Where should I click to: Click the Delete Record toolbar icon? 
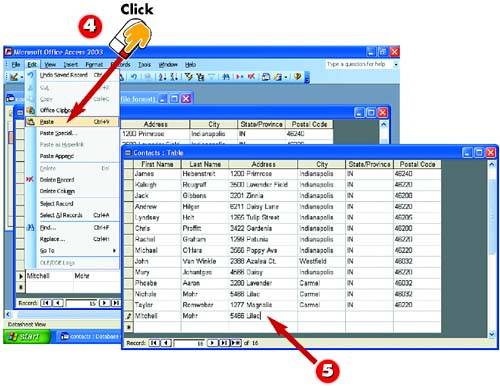[251, 77]
